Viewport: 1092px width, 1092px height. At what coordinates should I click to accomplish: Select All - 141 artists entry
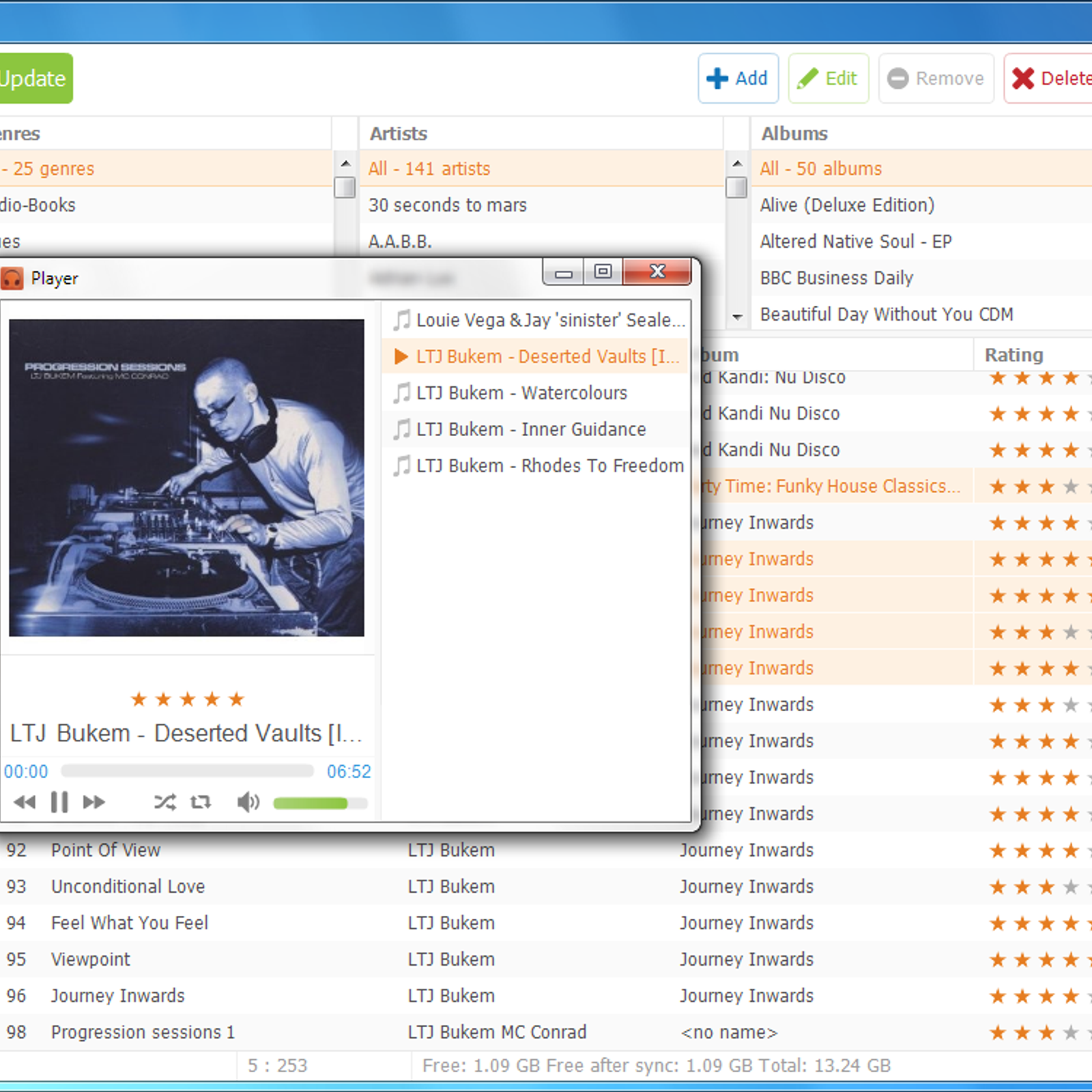point(541,169)
